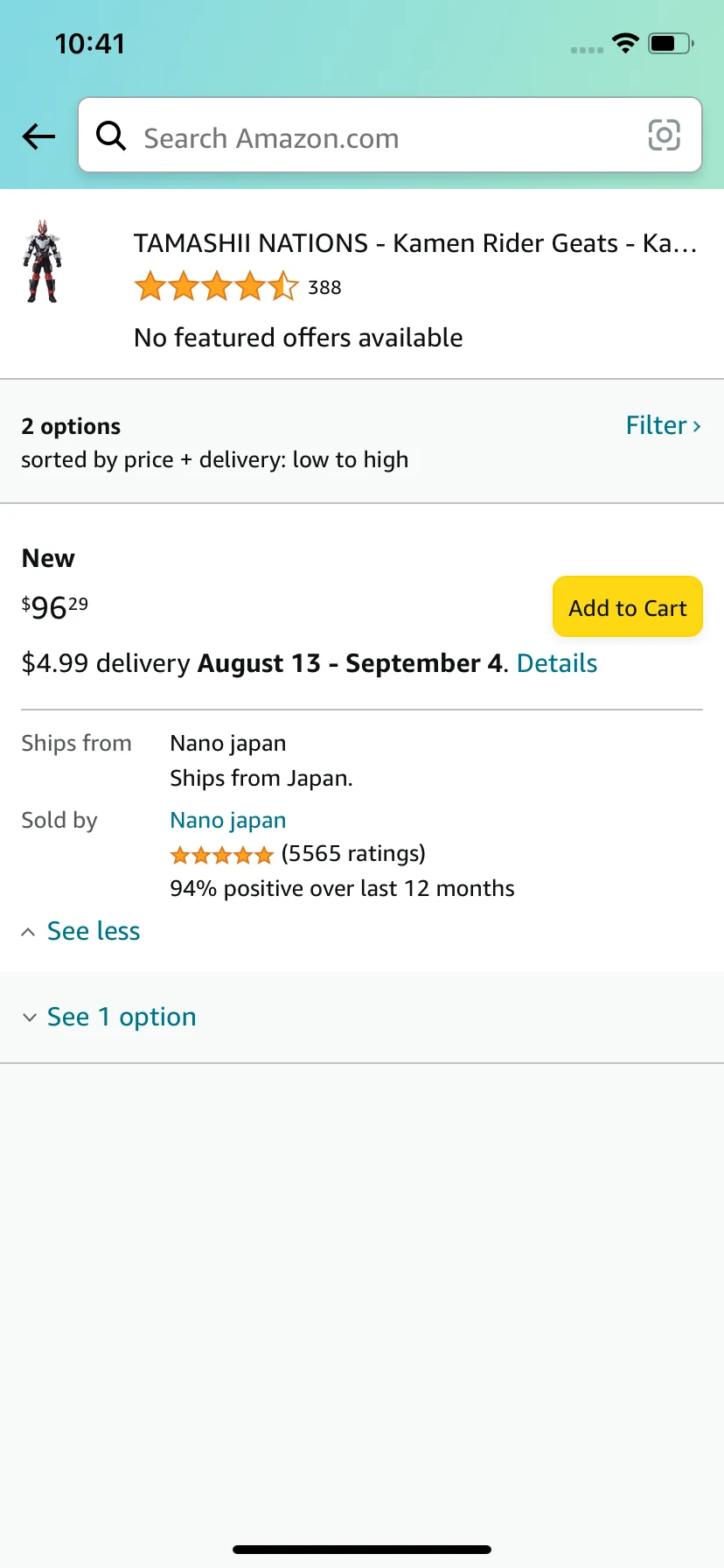Viewport: 724px width, 1568px height.
Task: Tap Nano japan seller rating stars
Action: [x=222, y=855]
